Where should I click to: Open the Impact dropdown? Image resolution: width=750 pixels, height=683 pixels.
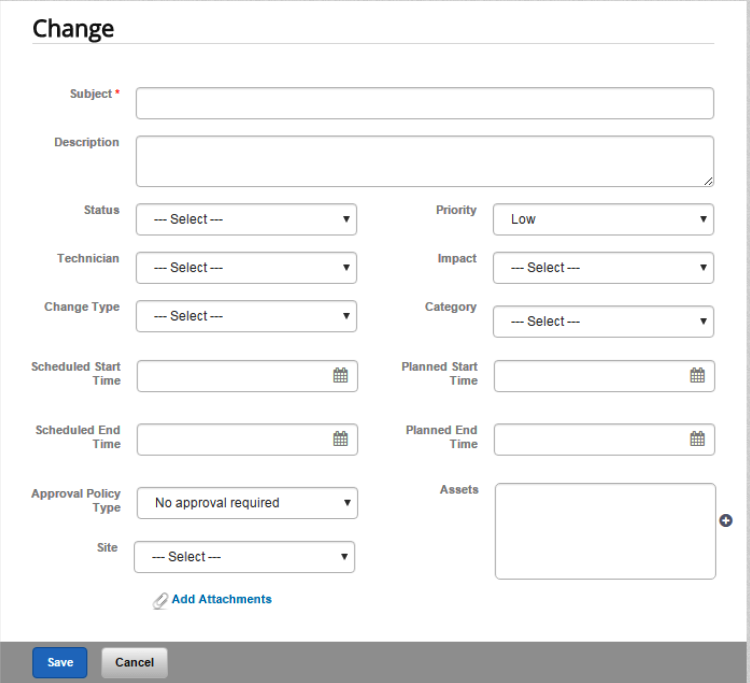603,268
